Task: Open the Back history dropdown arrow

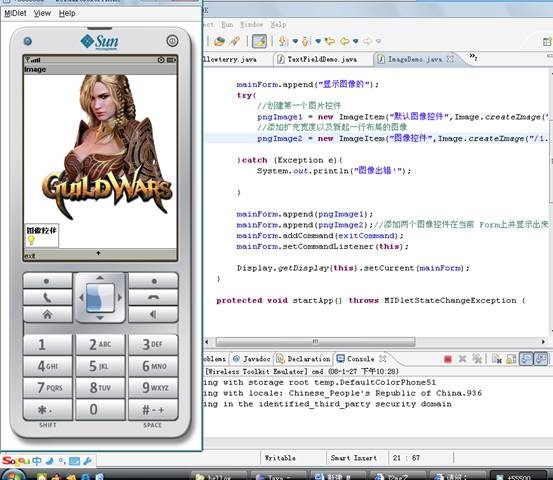Action: click(x=356, y=41)
